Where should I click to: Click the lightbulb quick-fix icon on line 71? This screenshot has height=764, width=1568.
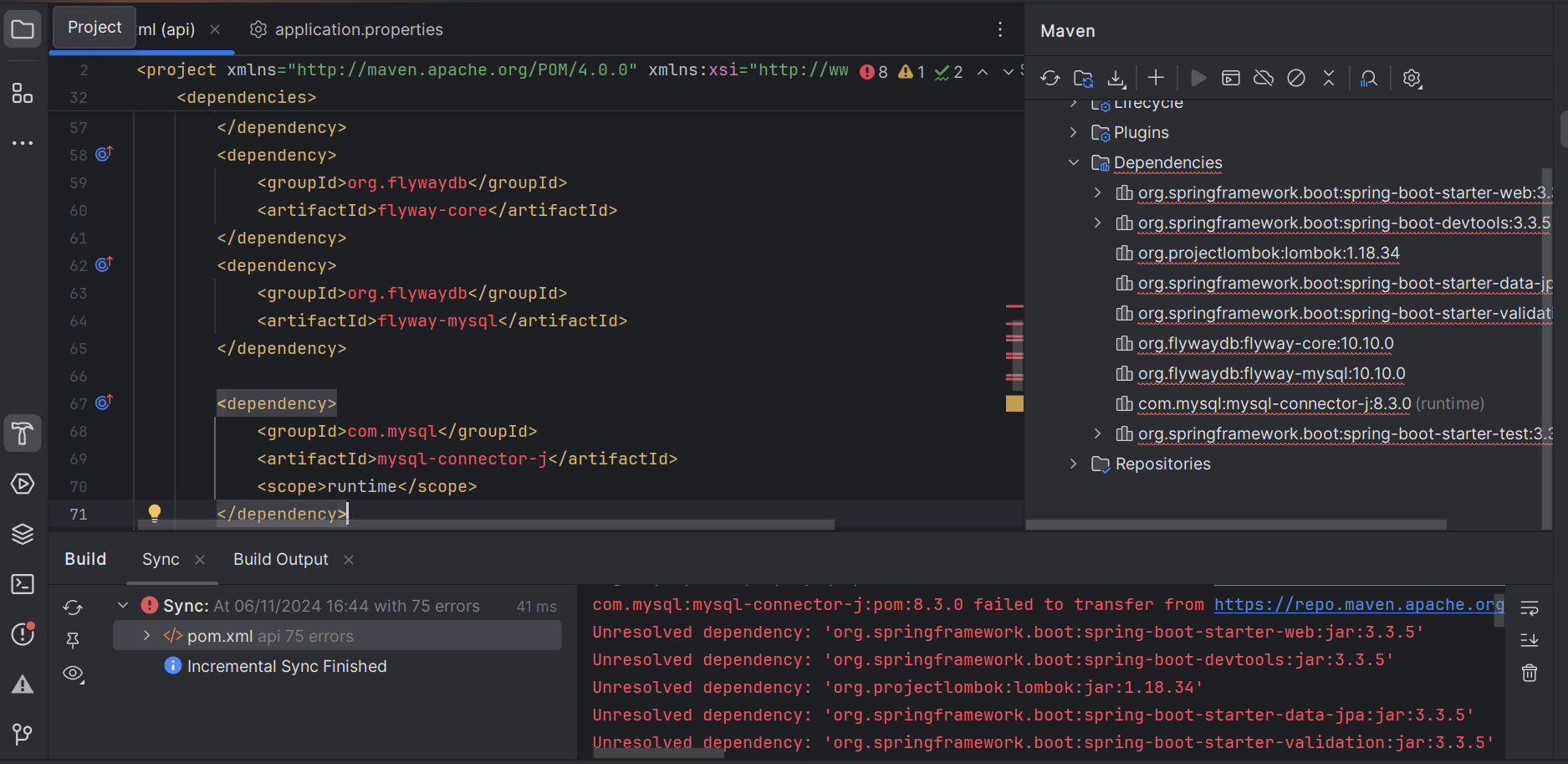(155, 513)
